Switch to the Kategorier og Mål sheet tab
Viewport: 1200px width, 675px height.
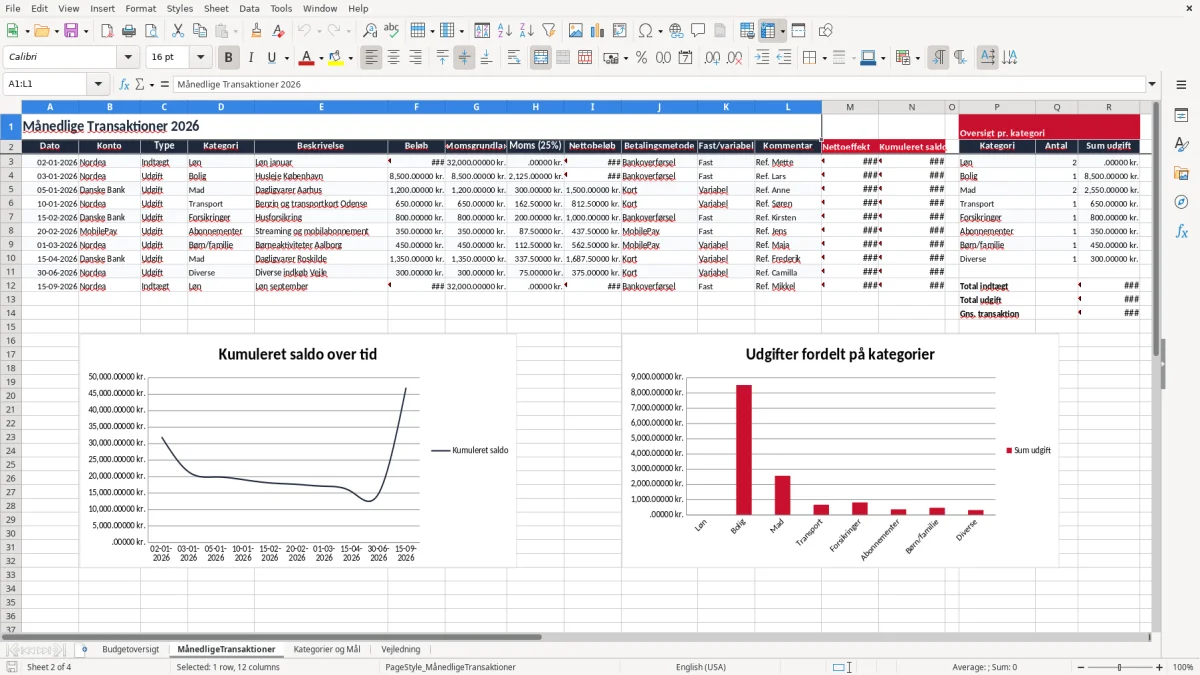point(327,650)
